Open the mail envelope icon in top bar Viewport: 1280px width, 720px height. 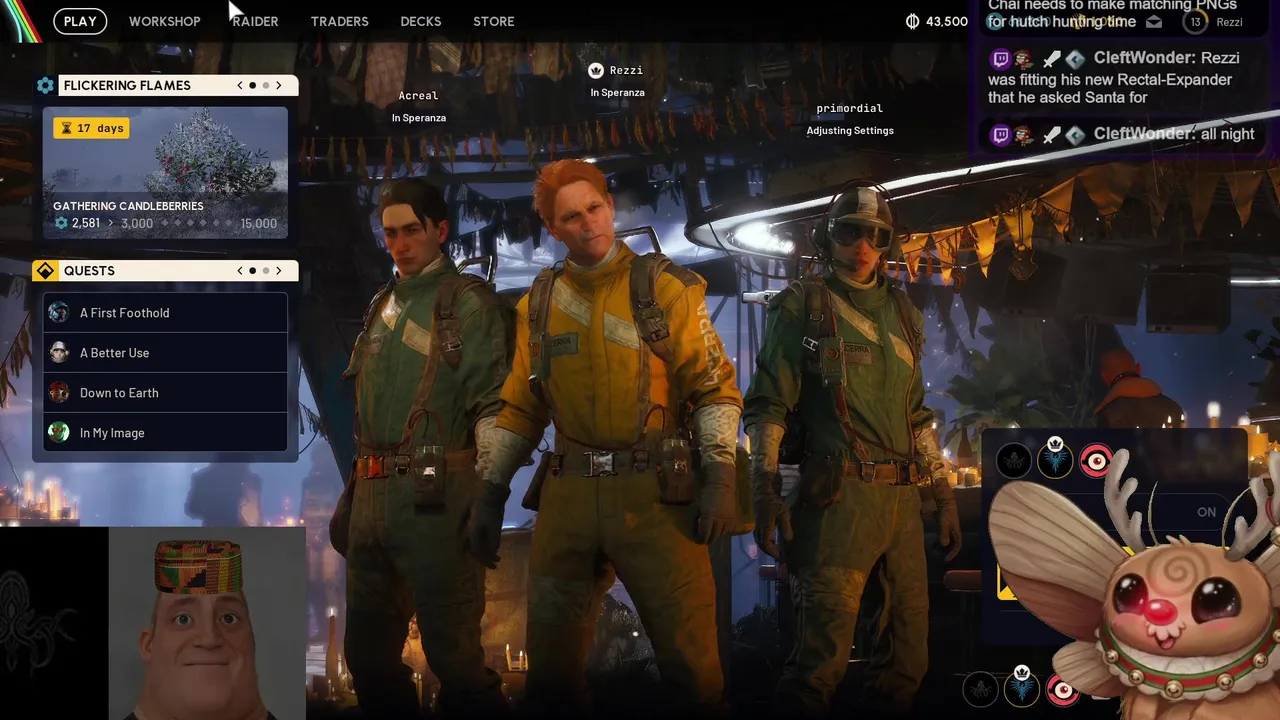(1154, 21)
